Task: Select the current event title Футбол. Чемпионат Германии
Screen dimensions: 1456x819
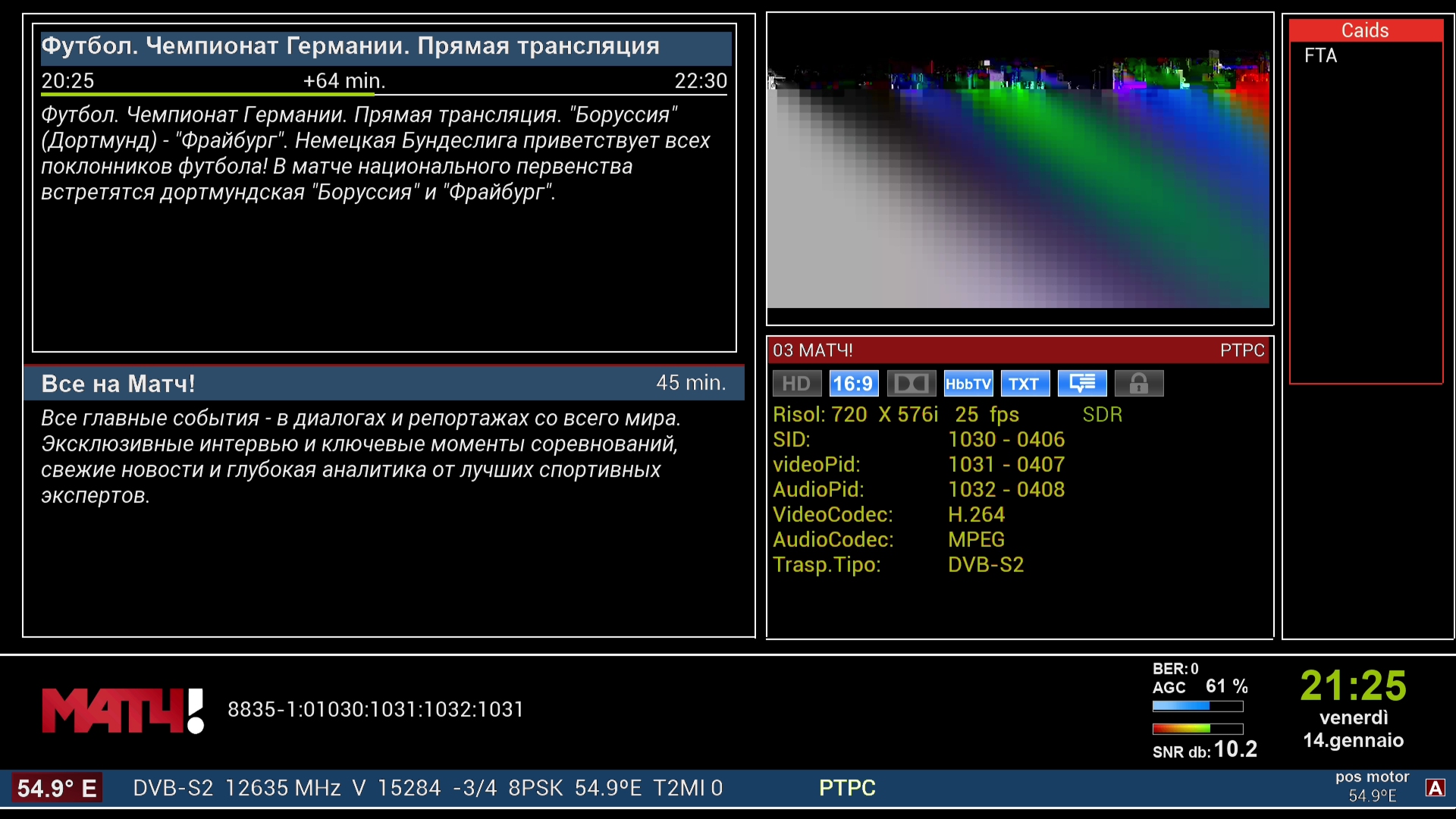Action: tap(350, 46)
